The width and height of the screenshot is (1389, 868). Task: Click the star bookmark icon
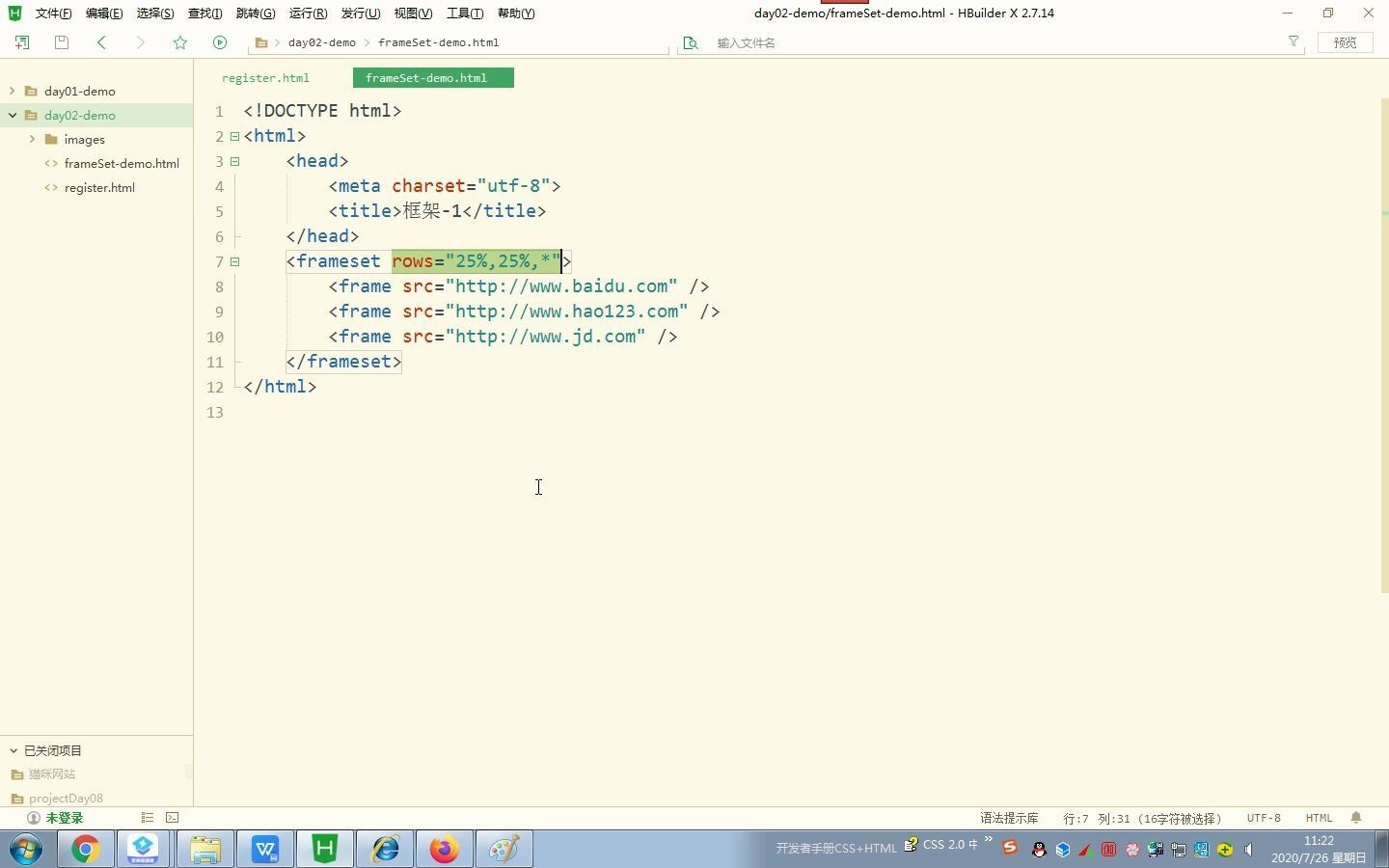[180, 42]
